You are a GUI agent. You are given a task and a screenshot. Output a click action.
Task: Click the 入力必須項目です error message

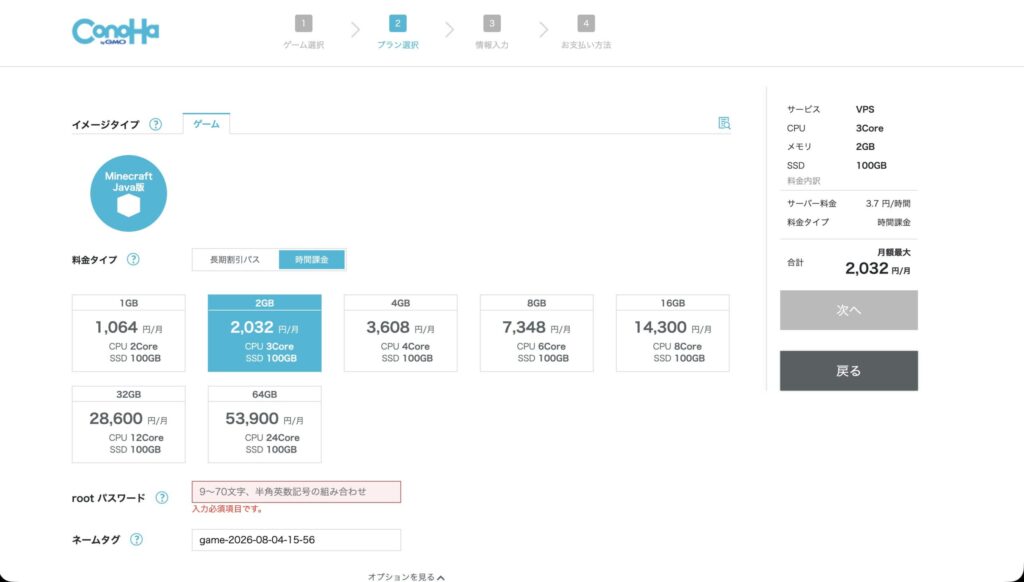228,509
